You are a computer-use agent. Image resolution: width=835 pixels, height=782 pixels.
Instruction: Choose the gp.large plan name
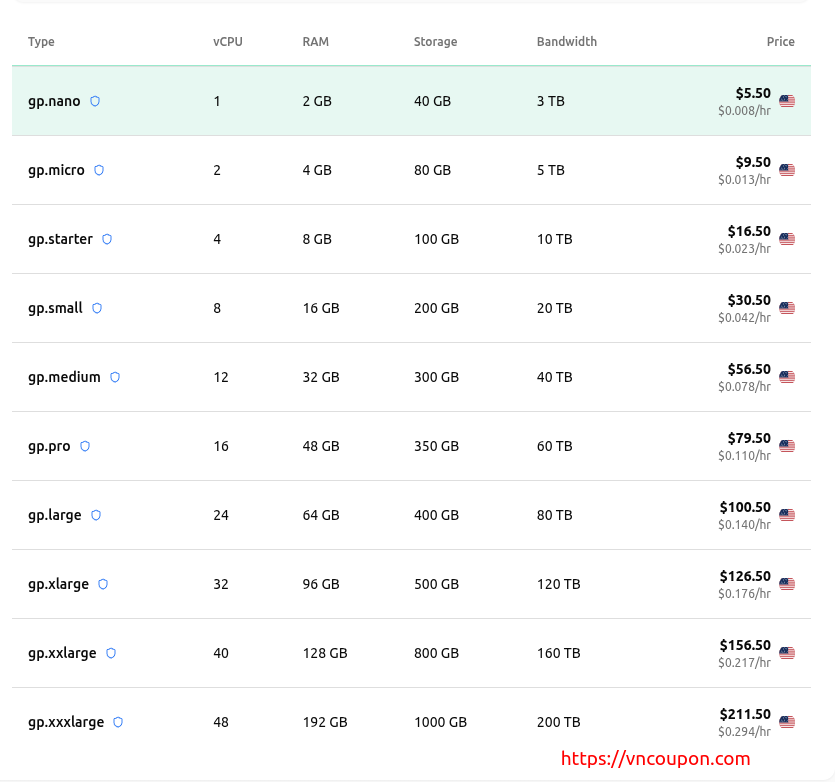[x=55, y=515]
